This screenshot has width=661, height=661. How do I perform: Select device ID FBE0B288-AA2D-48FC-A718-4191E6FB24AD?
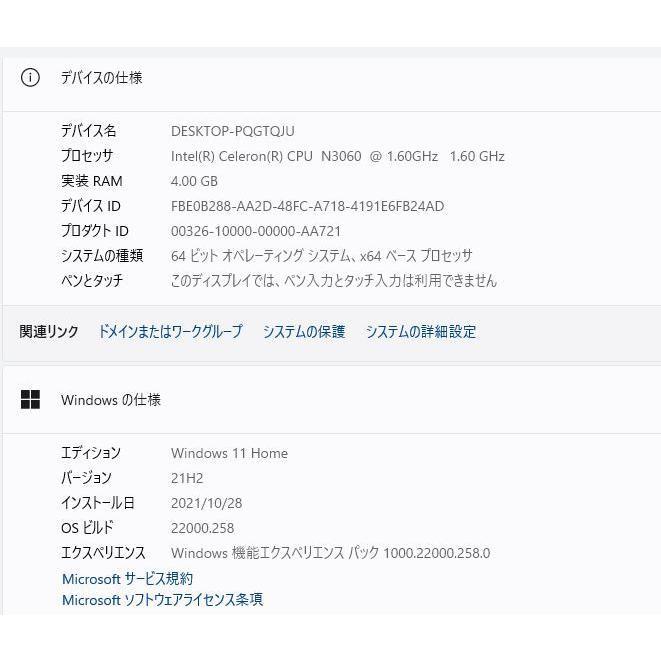(307, 206)
